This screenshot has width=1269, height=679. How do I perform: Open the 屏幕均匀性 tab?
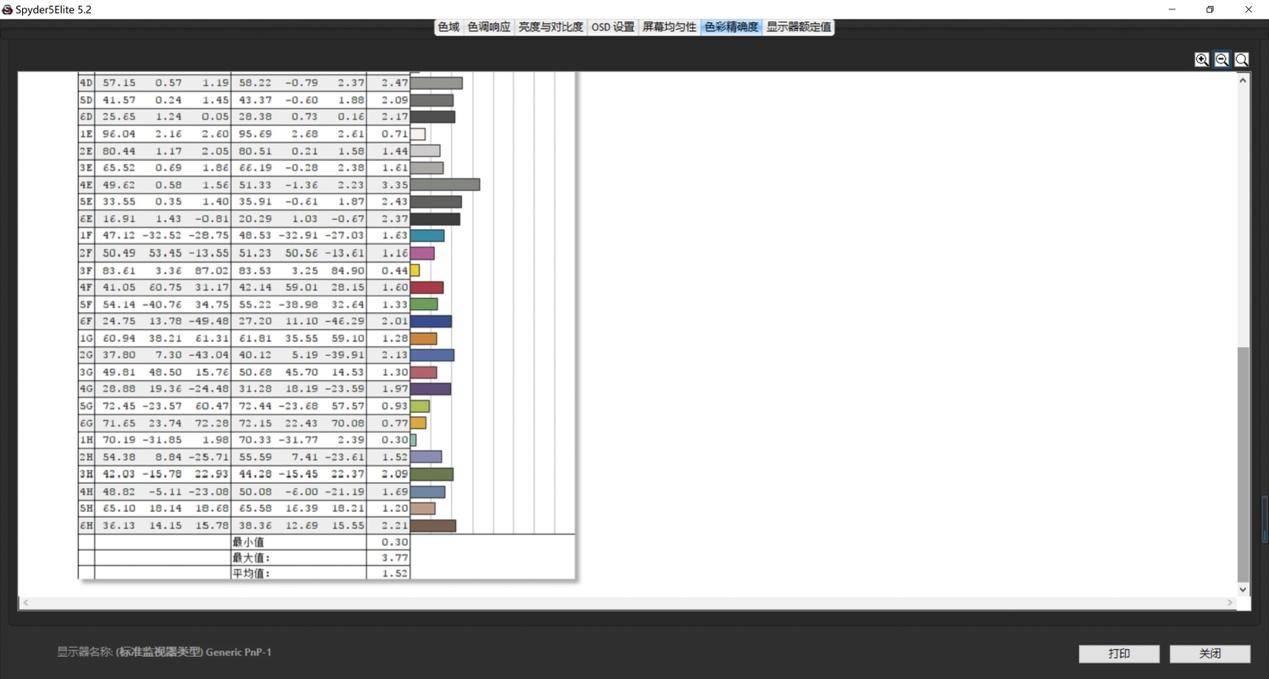coord(669,27)
